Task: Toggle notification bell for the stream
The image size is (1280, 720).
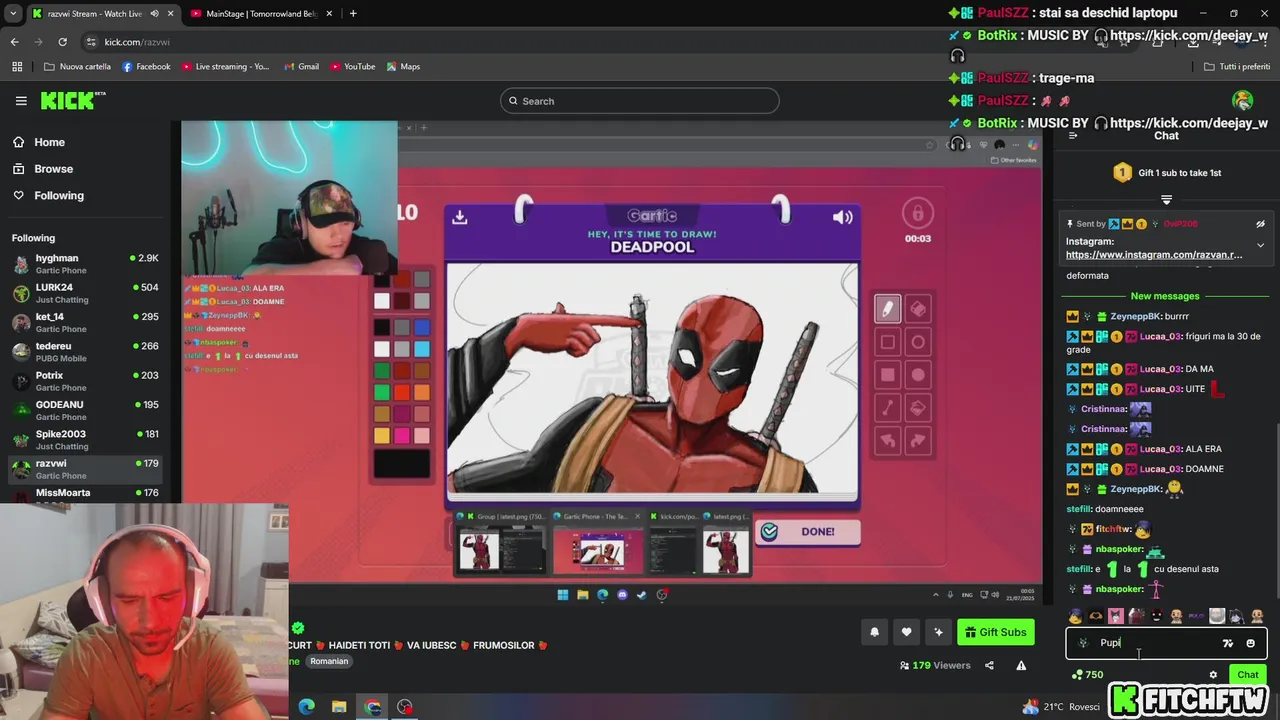Action: click(874, 632)
